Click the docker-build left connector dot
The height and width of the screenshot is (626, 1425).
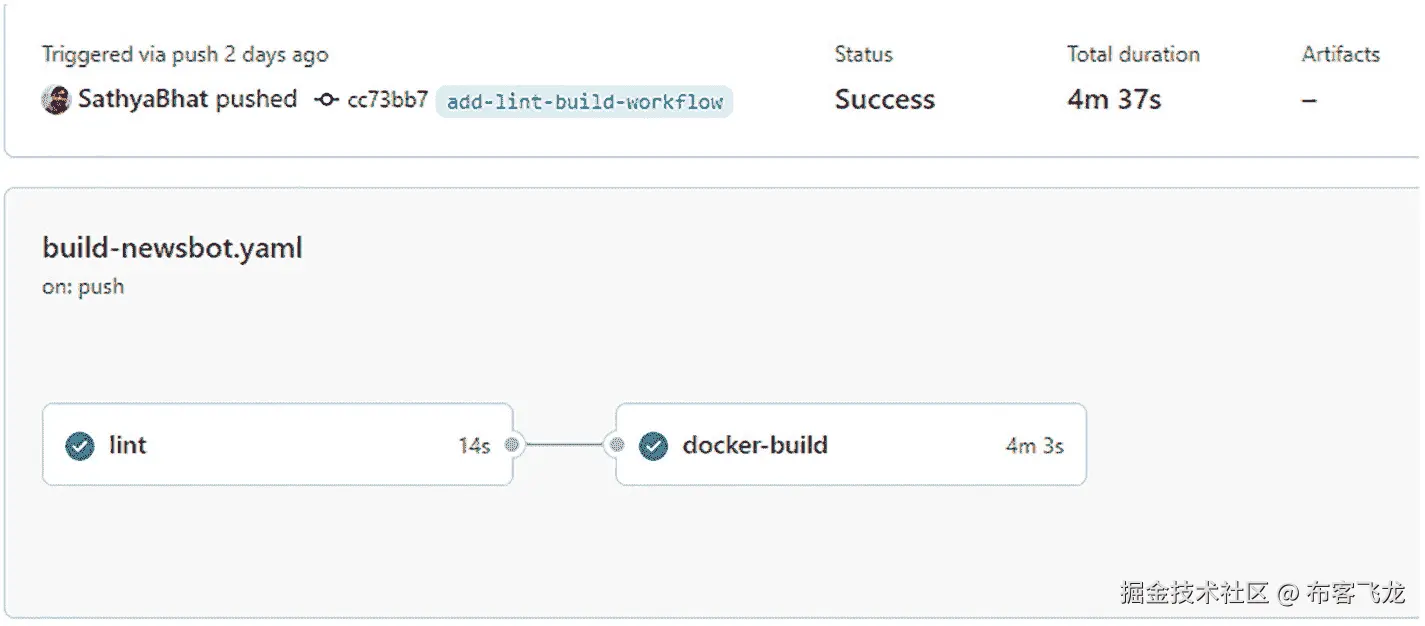tap(617, 445)
